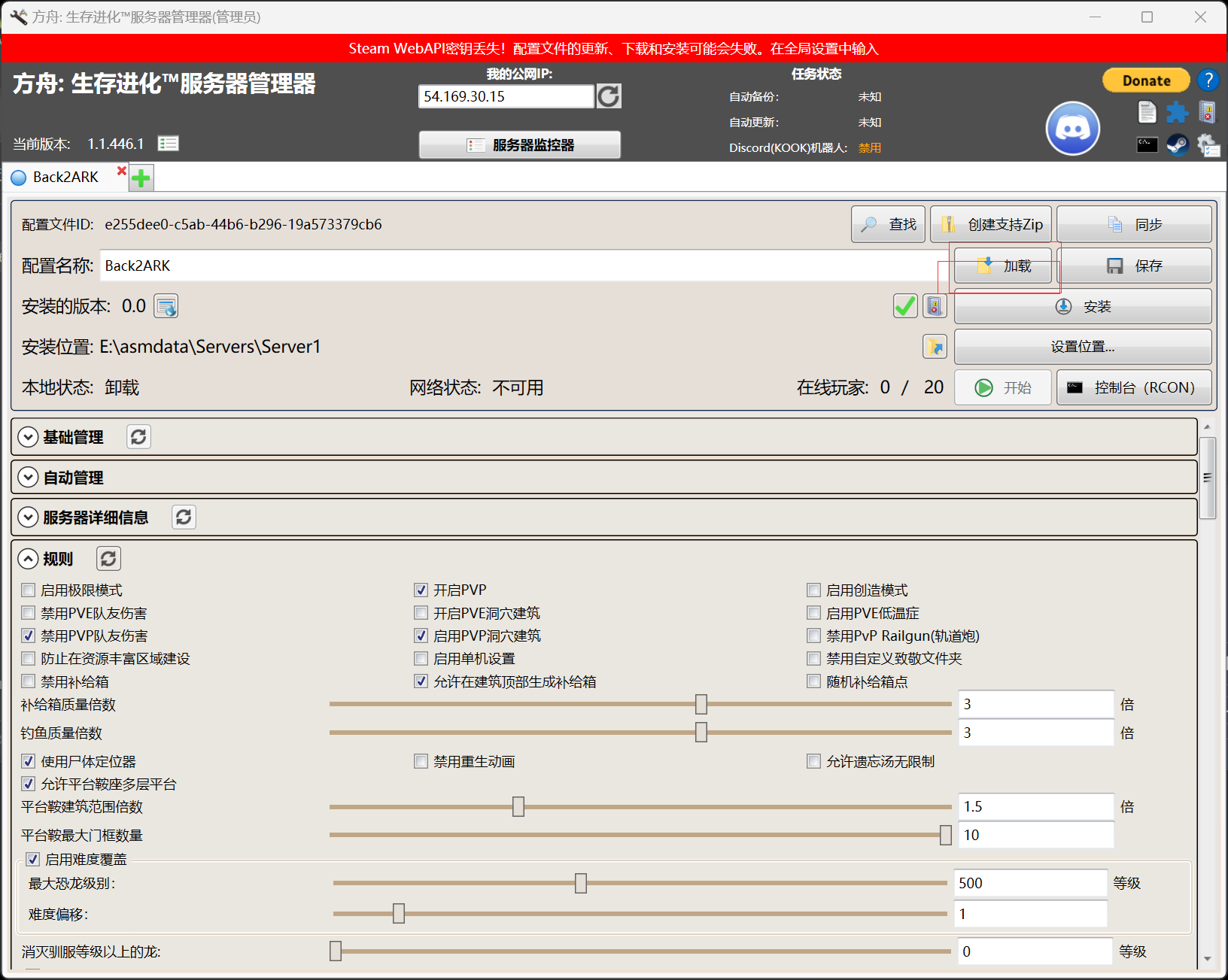This screenshot has width=1228, height=980.
Task: Click the settings panel vertical scrollbar
Action: click(1208, 478)
